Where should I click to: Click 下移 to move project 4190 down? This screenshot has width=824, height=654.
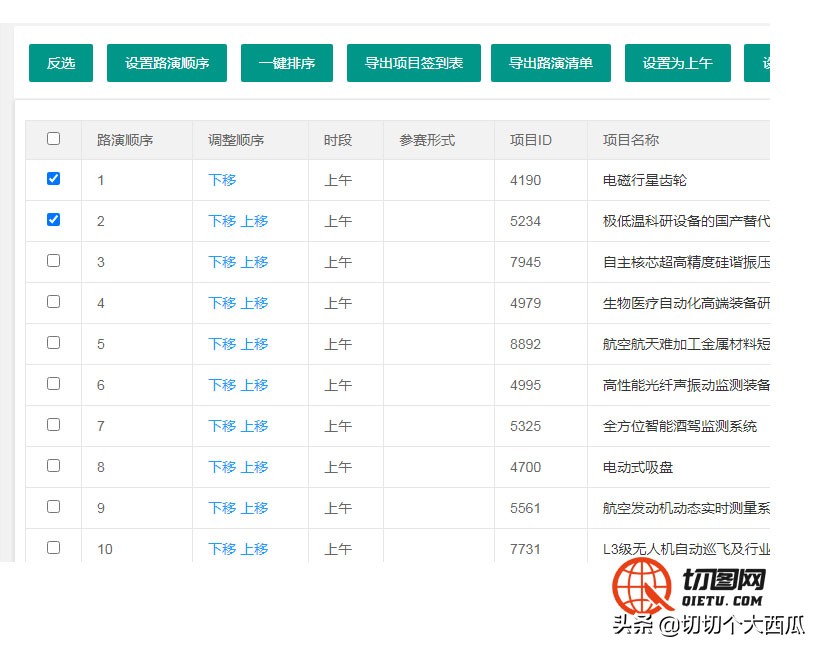pyautogui.click(x=224, y=180)
